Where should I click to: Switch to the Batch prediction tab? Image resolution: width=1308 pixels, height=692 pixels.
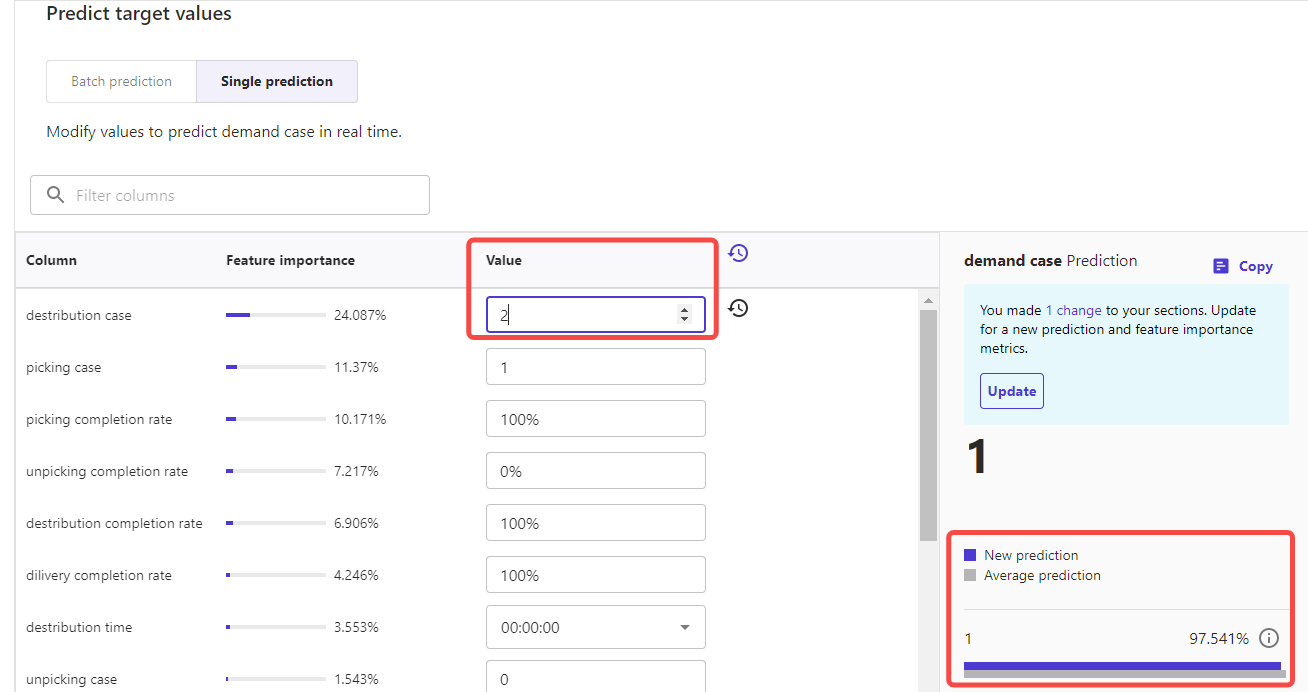121,81
